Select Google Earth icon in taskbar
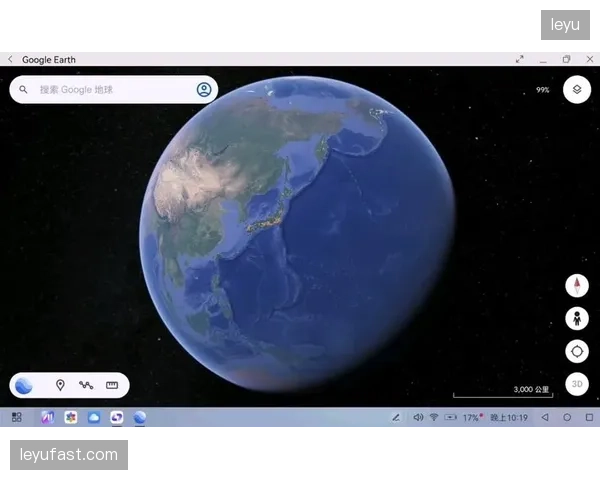This screenshot has width=600, height=480. 140,417
